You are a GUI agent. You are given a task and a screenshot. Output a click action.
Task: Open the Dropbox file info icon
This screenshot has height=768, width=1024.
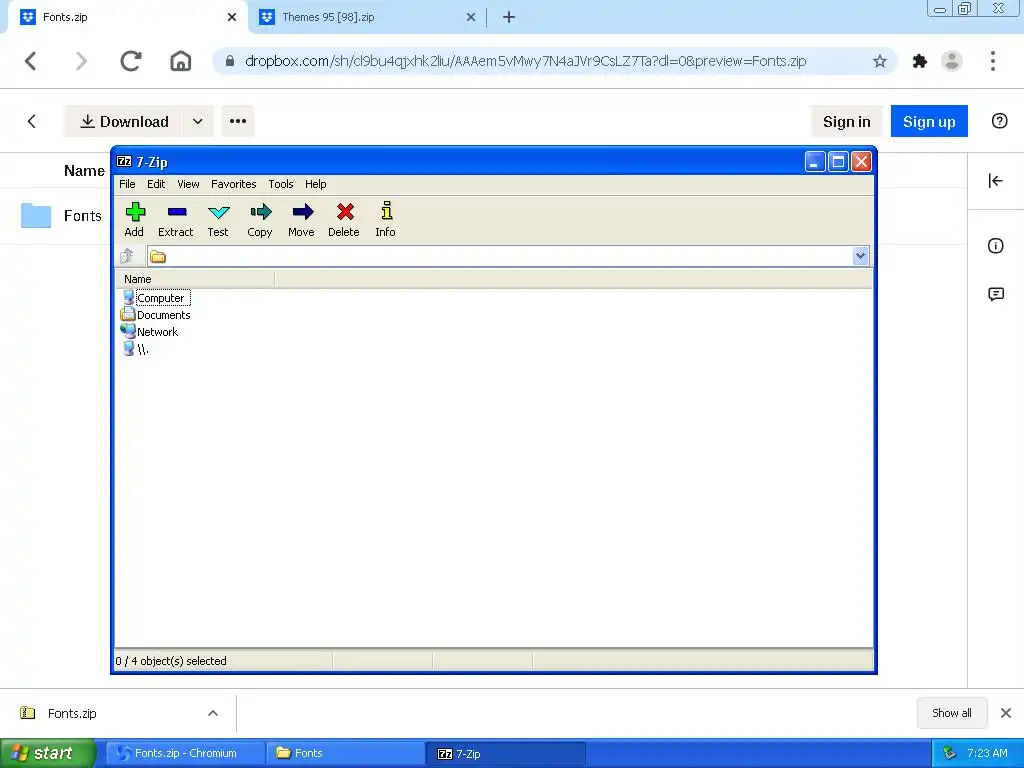[995, 246]
